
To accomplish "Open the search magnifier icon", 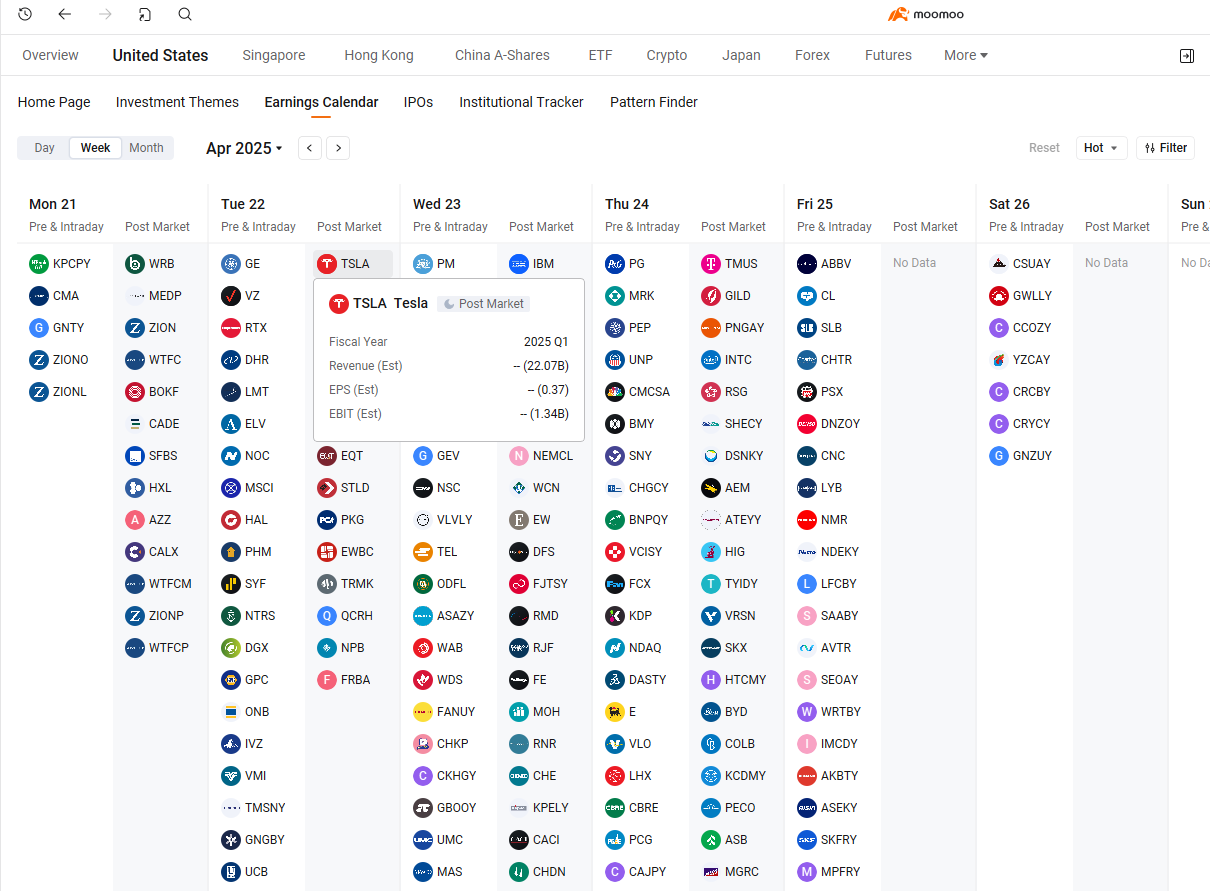I will 185,14.
